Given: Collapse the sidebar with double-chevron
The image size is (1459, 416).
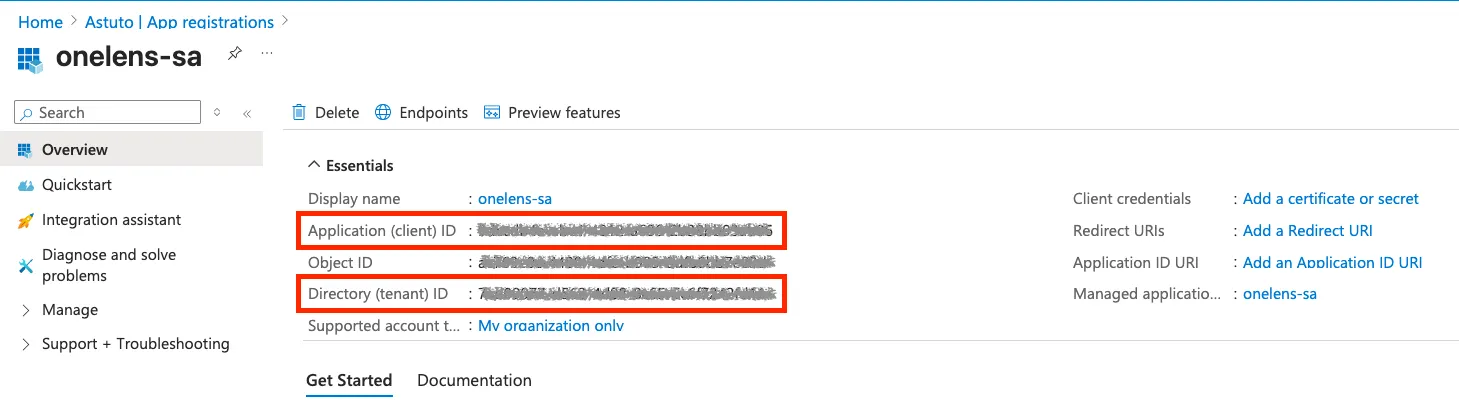Looking at the screenshot, I should coord(247,113).
